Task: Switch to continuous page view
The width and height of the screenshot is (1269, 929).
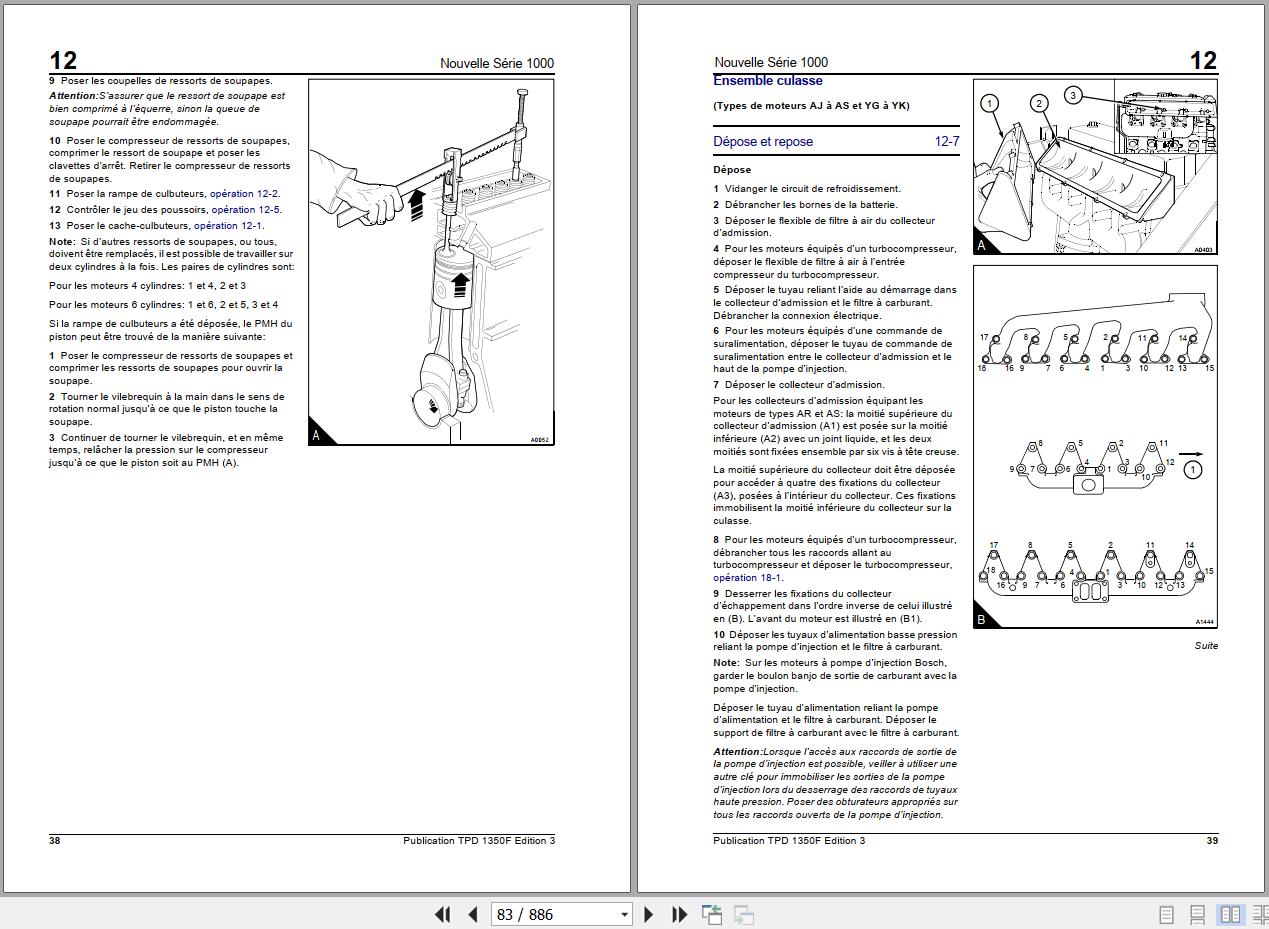Action: [x=1197, y=914]
